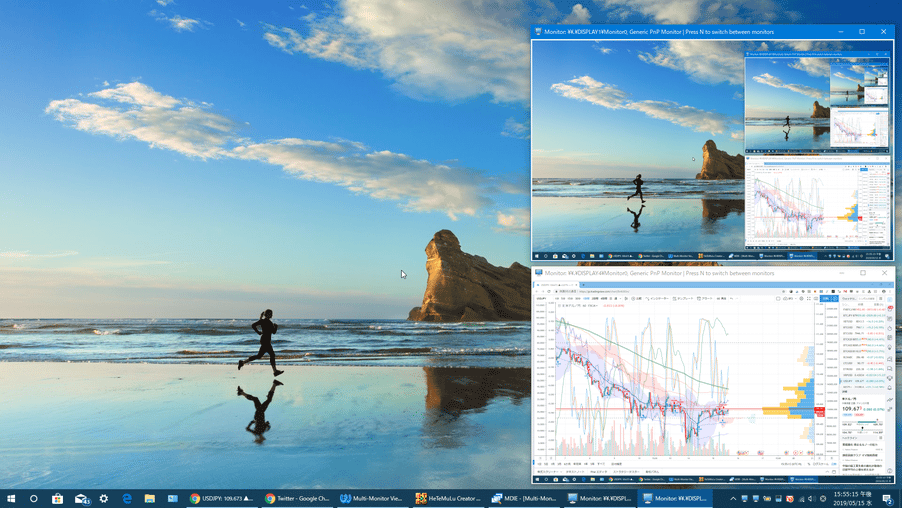Open Action Center with 2 notifications
This screenshot has height=508, width=902.
[888, 499]
